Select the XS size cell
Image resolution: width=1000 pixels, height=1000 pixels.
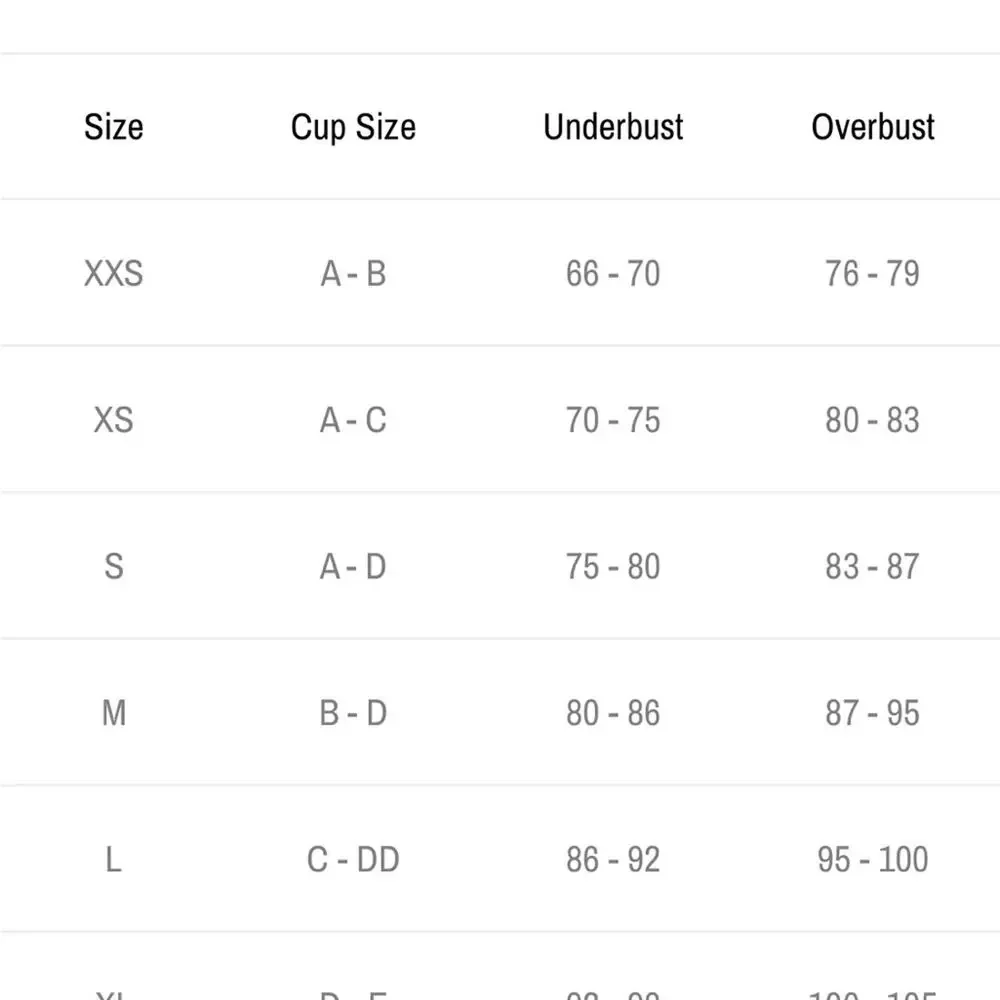point(114,420)
